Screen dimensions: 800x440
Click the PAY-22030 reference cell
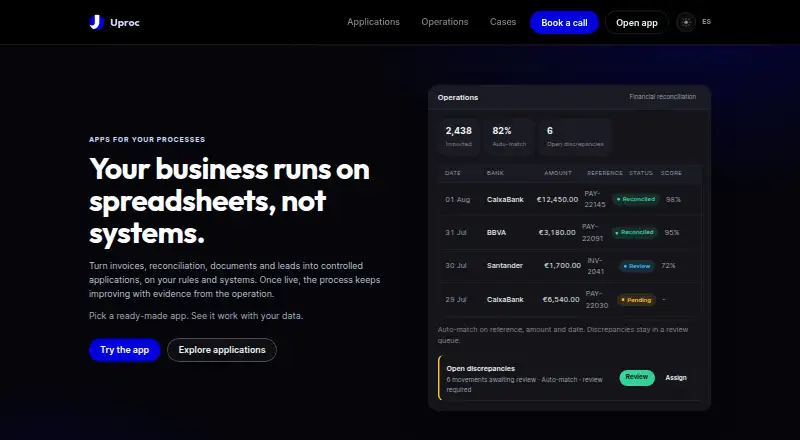point(596,300)
